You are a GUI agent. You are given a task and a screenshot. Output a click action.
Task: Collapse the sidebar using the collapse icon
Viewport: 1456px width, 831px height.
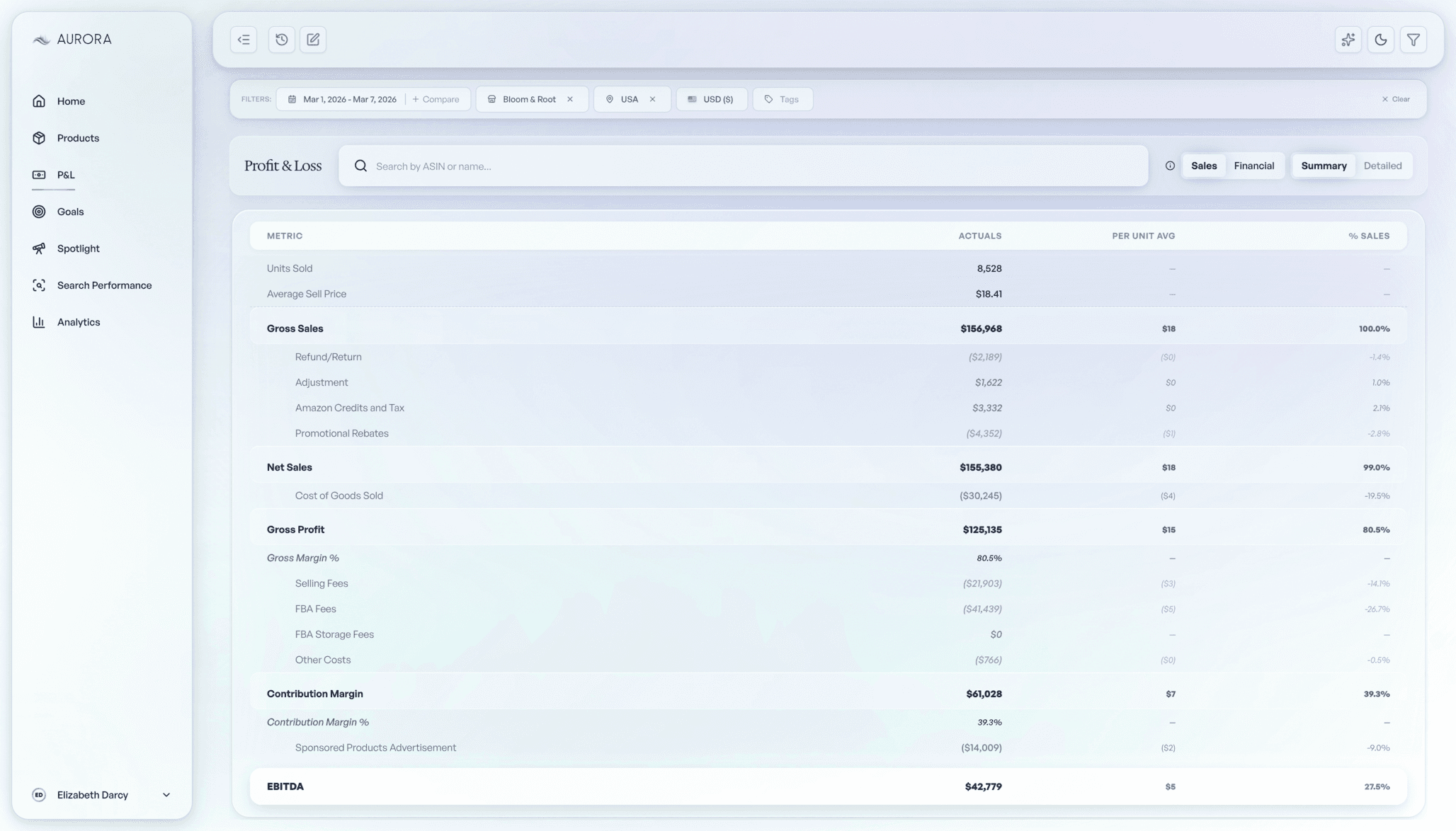(x=243, y=40)
